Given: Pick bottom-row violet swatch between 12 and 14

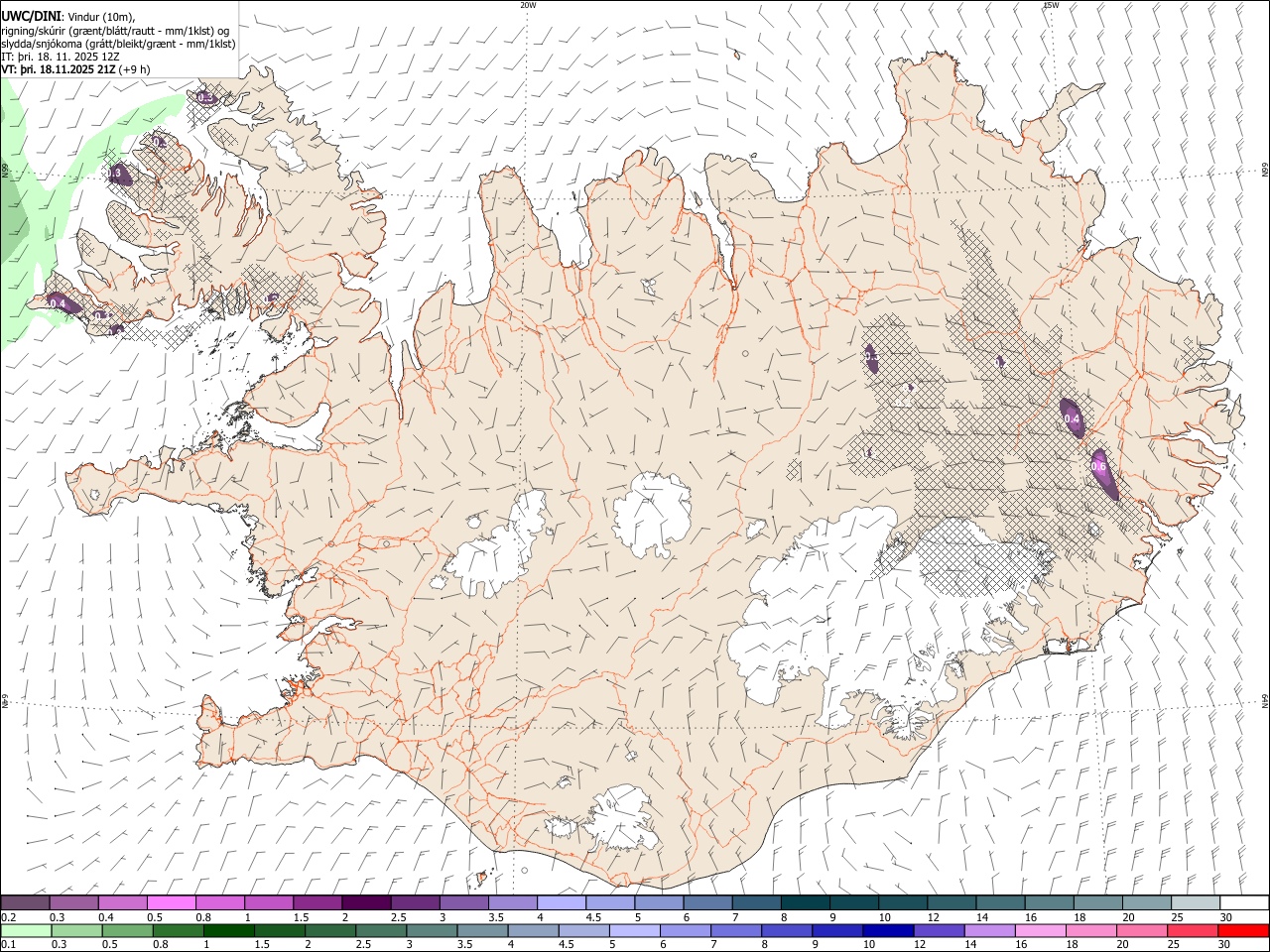Looking at the screenshot, I should (x=941, y=930).
